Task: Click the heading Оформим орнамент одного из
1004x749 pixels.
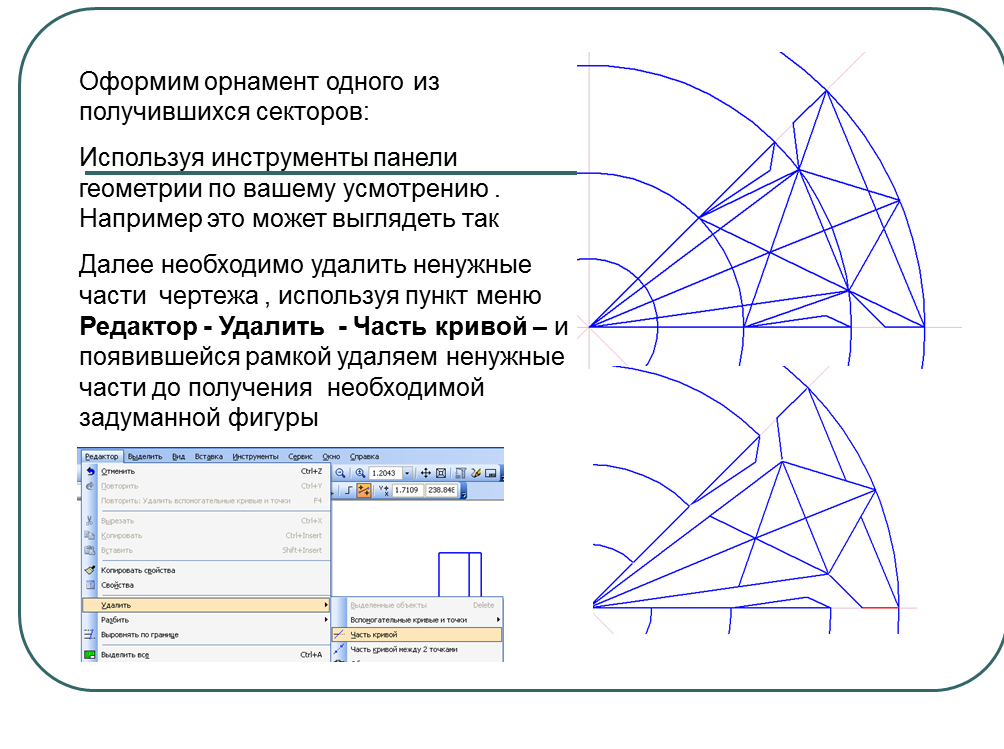Action: click(x=259, y=82)
